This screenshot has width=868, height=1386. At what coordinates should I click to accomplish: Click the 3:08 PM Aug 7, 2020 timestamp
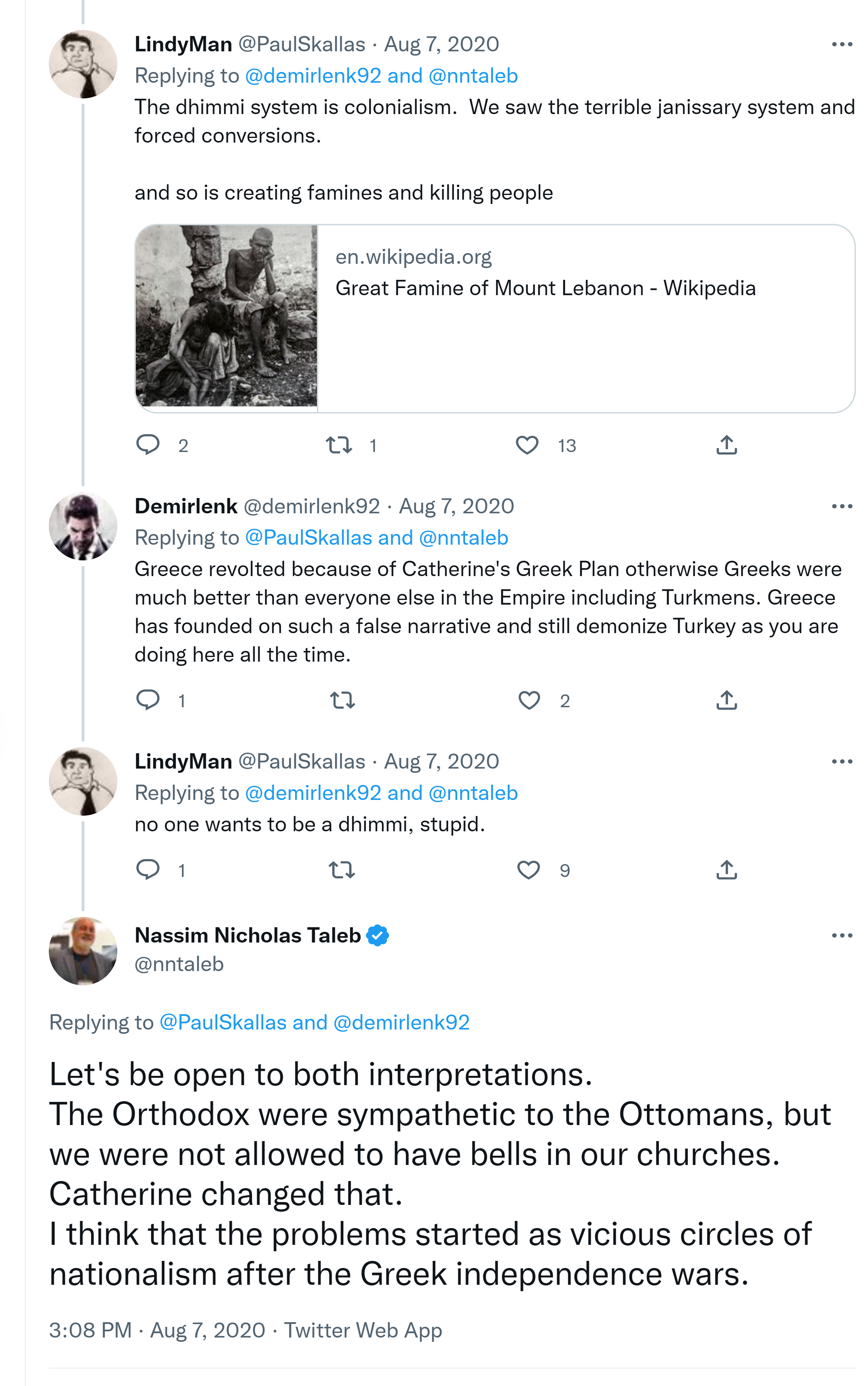157,1330
